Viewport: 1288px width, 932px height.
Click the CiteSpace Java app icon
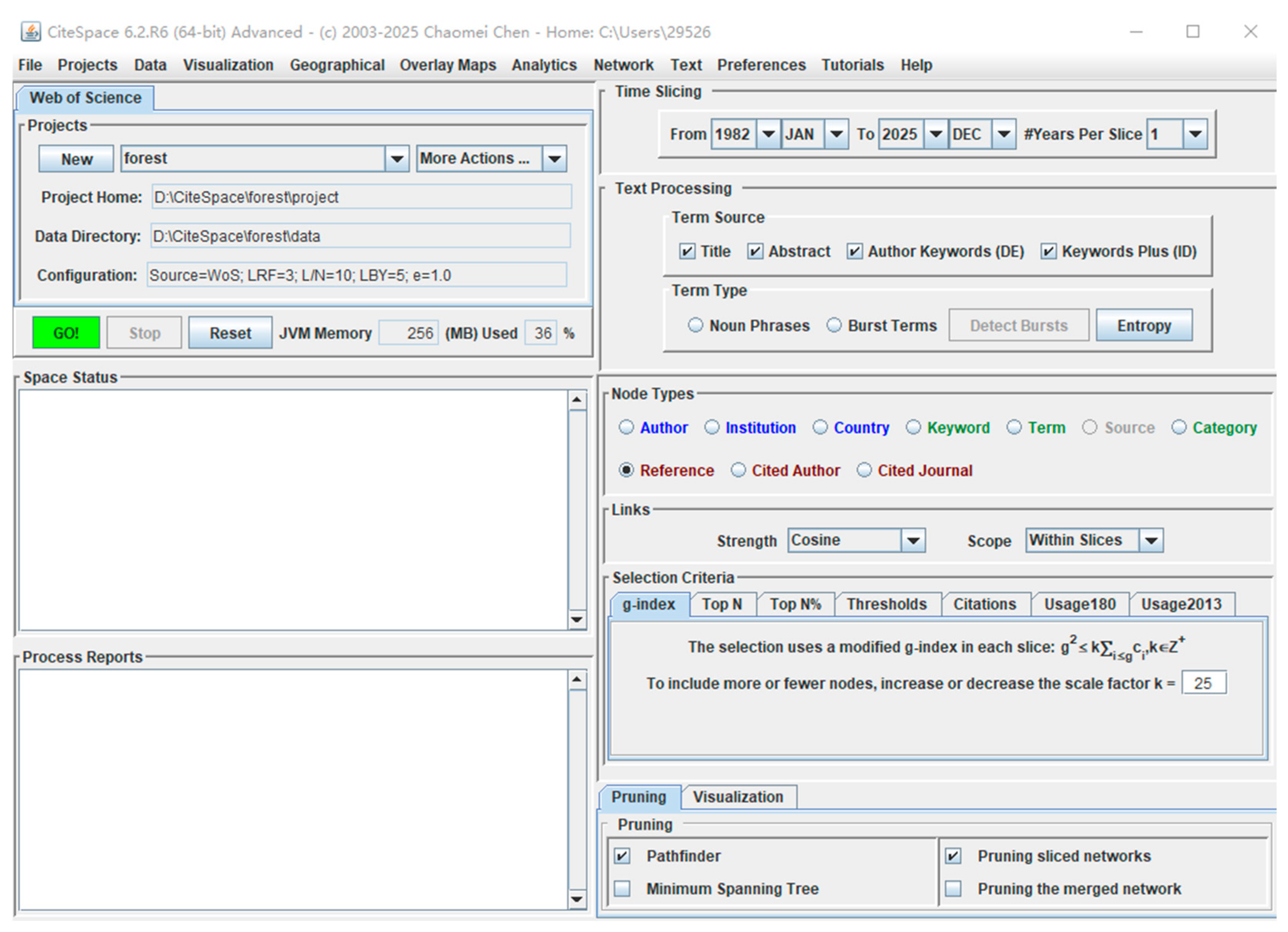point(31,32)
